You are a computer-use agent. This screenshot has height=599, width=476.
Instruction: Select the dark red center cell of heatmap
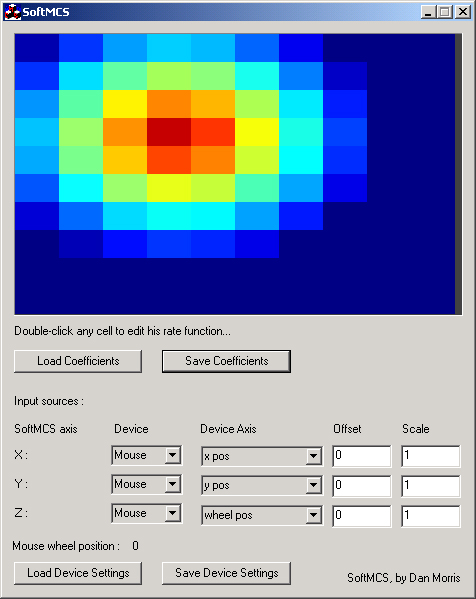[x=169, y=132]
